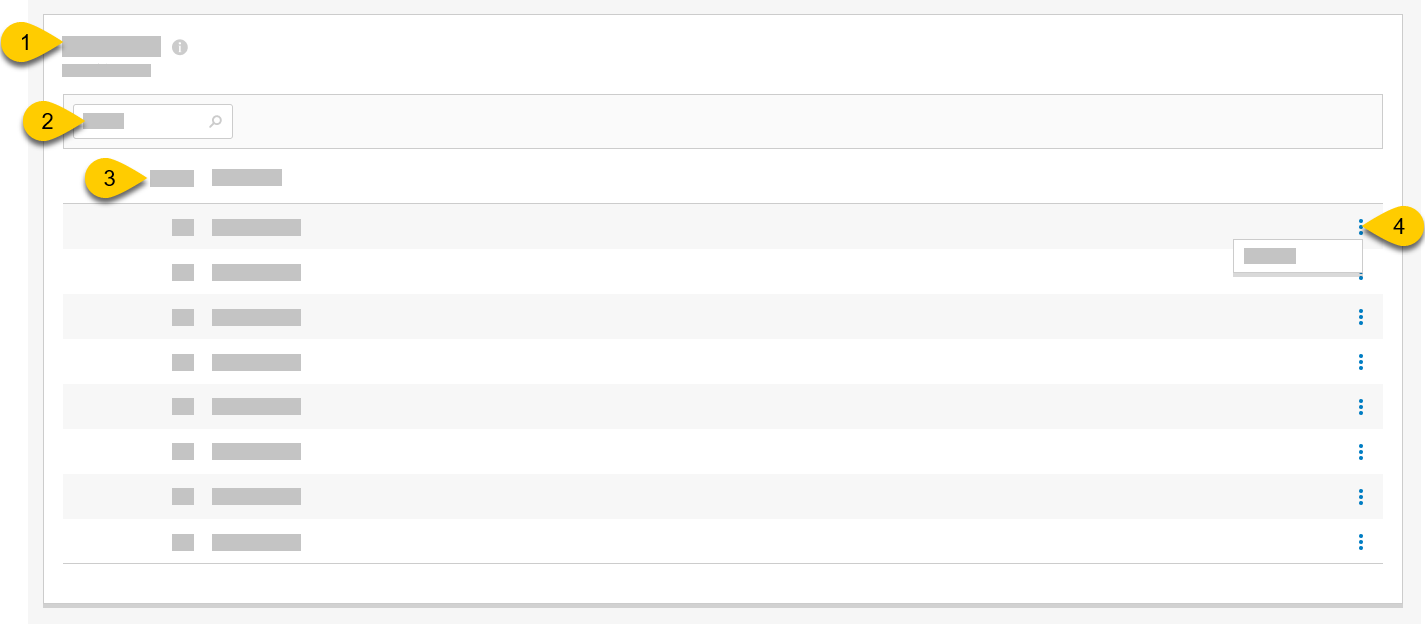Open the kebab menu on the seventh row
The image size is (1425, 624).
(x=1361, y=496)
